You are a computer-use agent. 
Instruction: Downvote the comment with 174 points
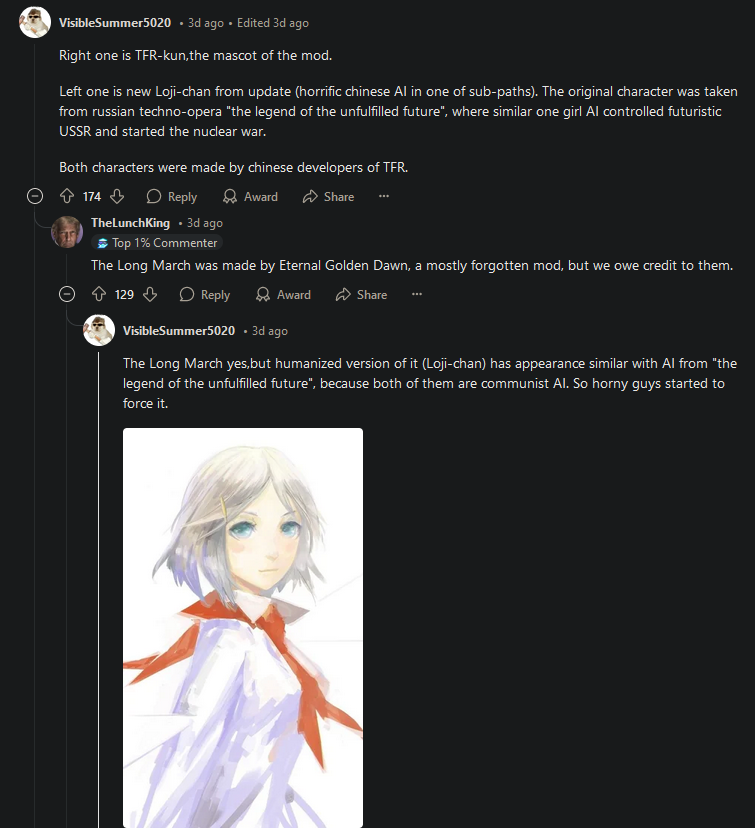point(117,196)
